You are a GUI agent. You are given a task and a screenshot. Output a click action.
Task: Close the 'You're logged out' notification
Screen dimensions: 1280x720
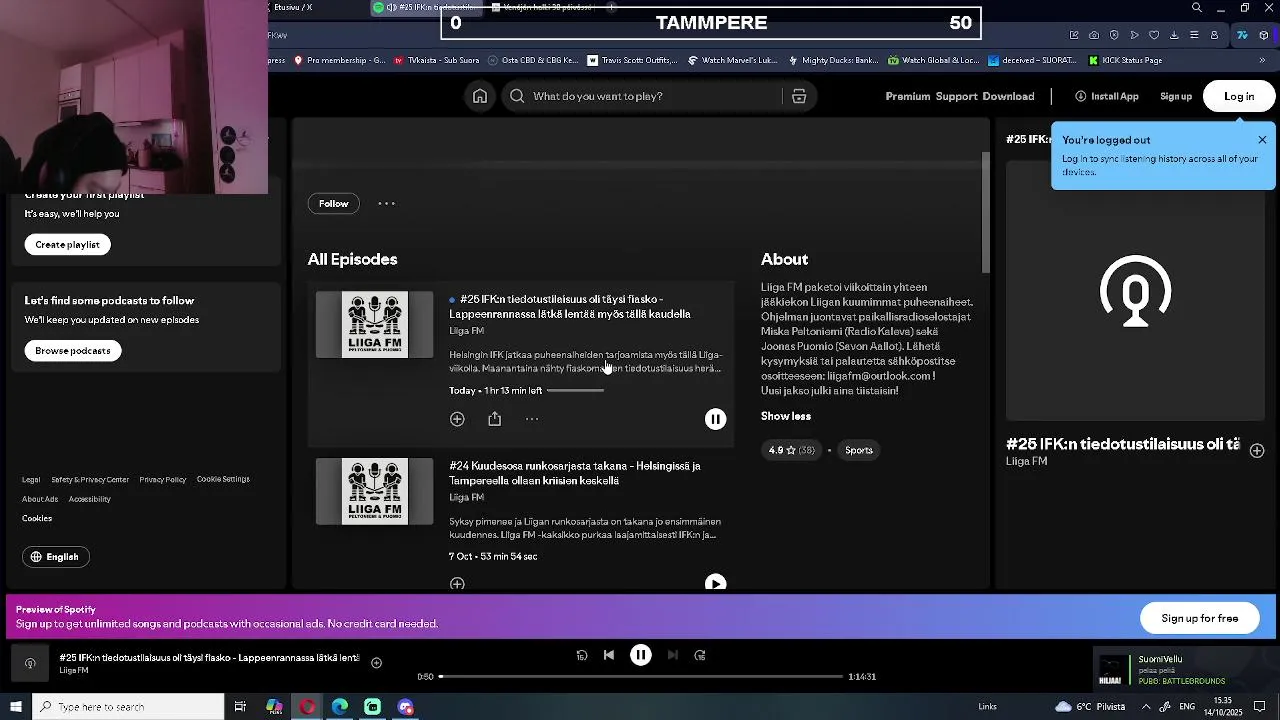click(x=1262, y=140)
